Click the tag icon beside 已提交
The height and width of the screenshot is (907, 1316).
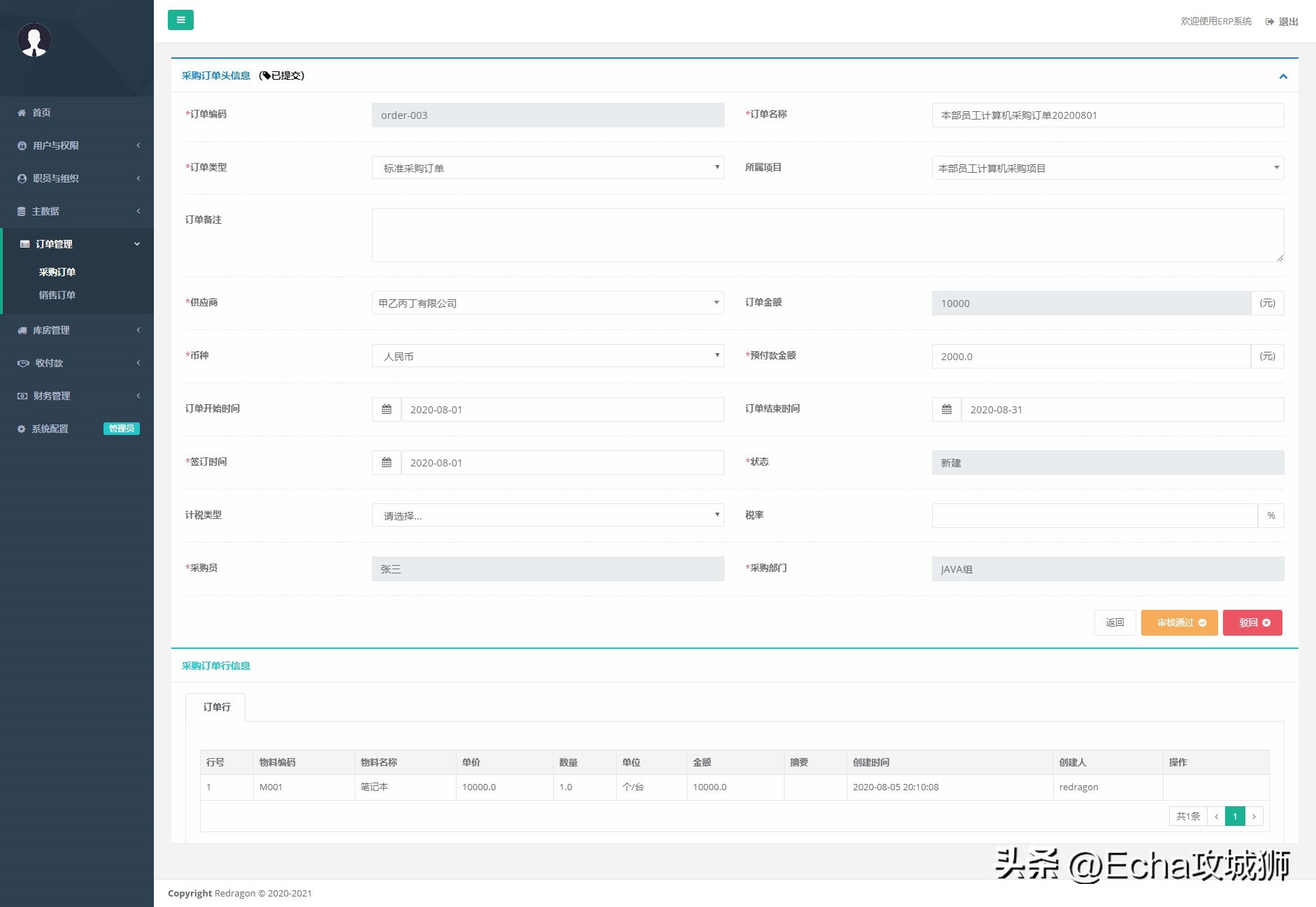pyautogui.click(x=266, y=76)
